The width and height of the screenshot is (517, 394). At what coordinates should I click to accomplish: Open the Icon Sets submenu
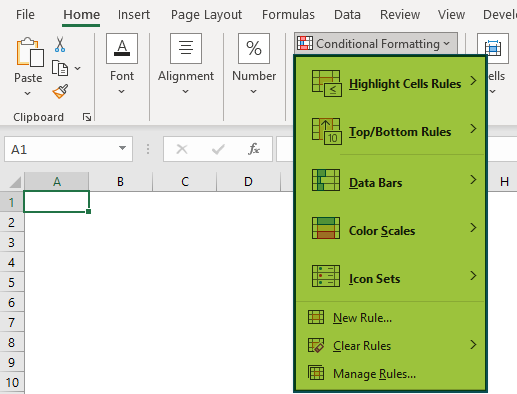pos(390,276)
